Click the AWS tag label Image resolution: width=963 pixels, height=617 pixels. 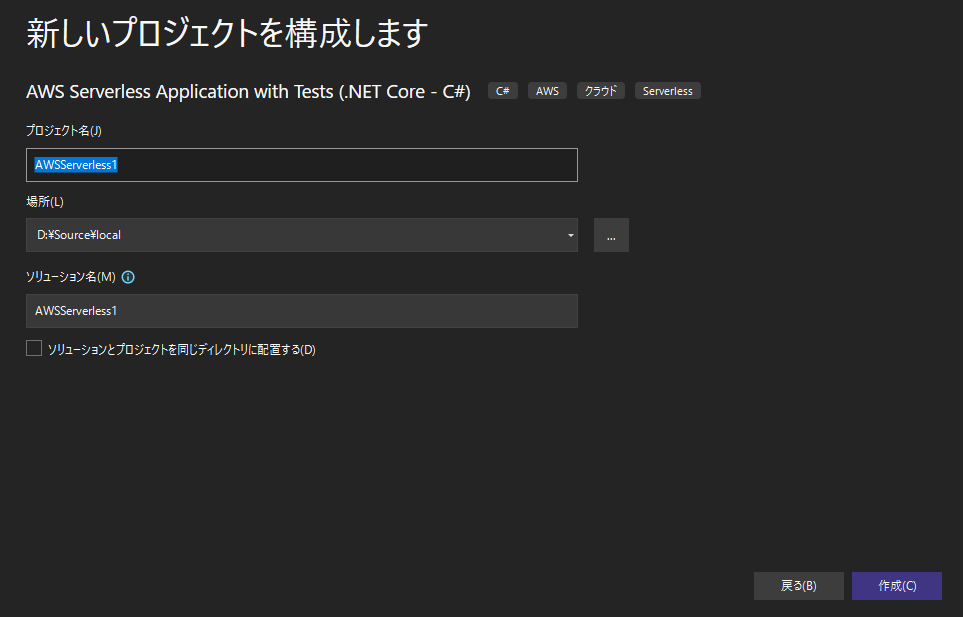(547, 91)
